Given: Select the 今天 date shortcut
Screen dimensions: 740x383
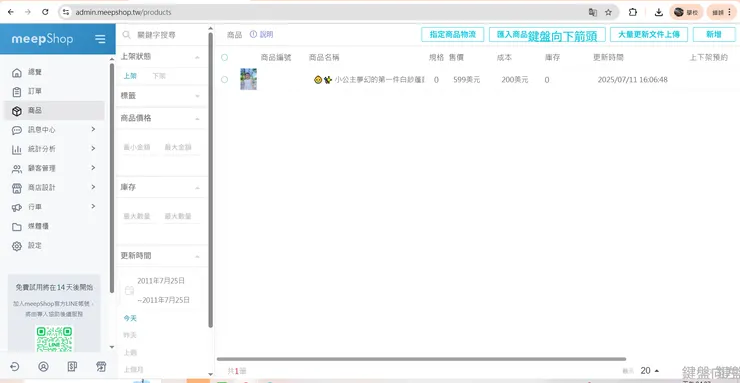Looking at the screenshot, I should coord(130,318).
